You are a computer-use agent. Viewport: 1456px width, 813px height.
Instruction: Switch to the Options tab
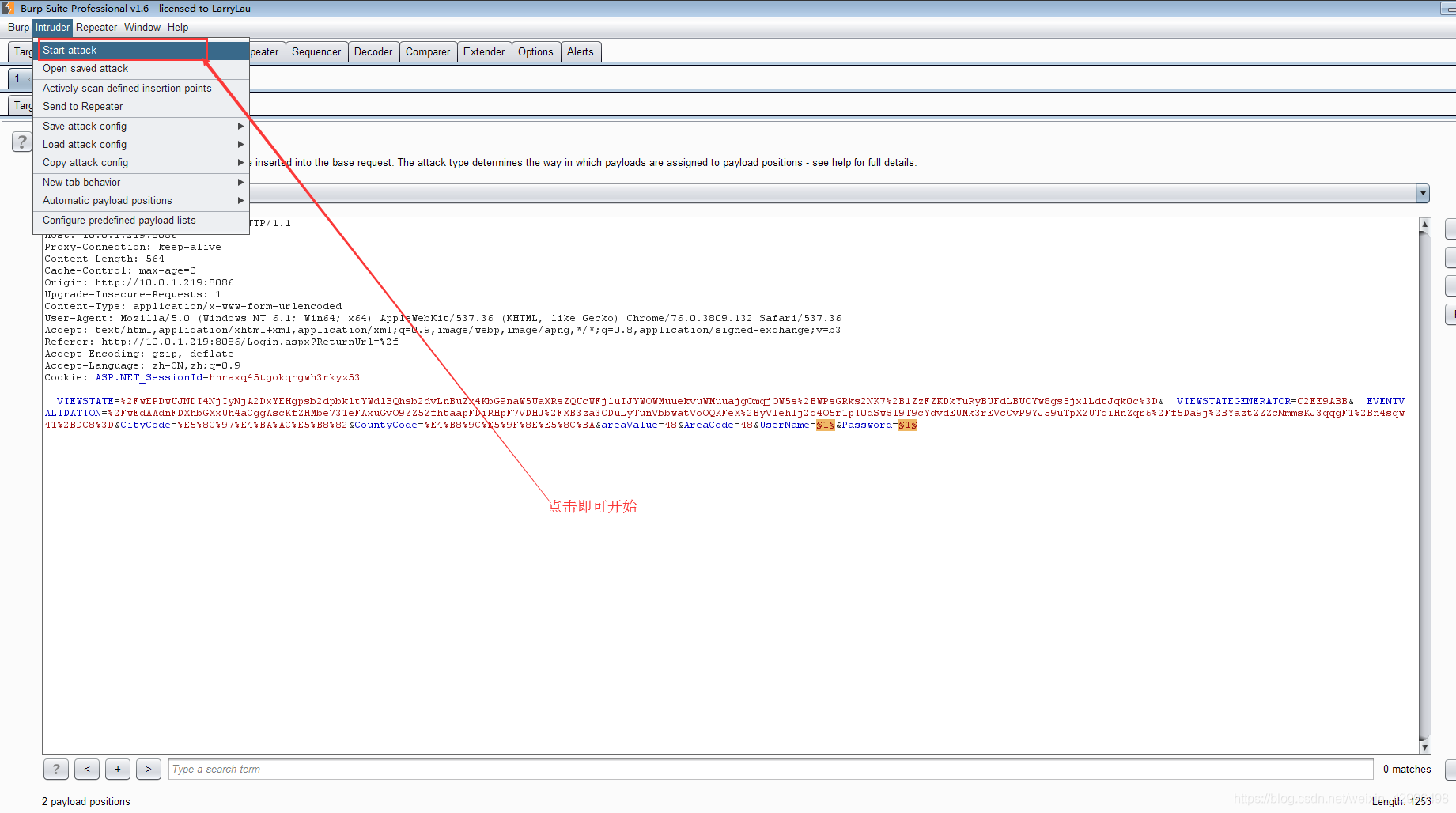point(535,51)
